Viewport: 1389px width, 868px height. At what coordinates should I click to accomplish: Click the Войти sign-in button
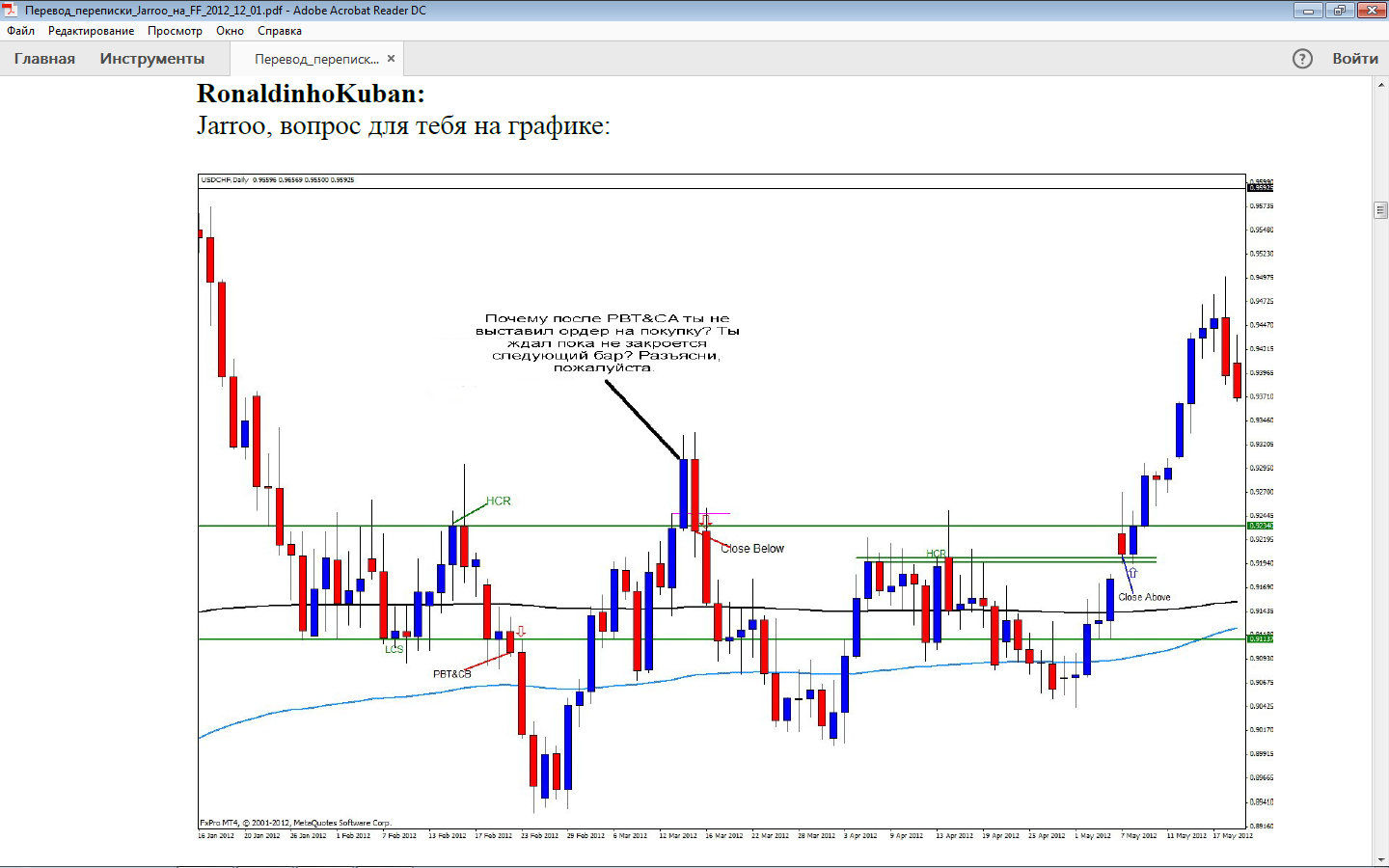1355,59
